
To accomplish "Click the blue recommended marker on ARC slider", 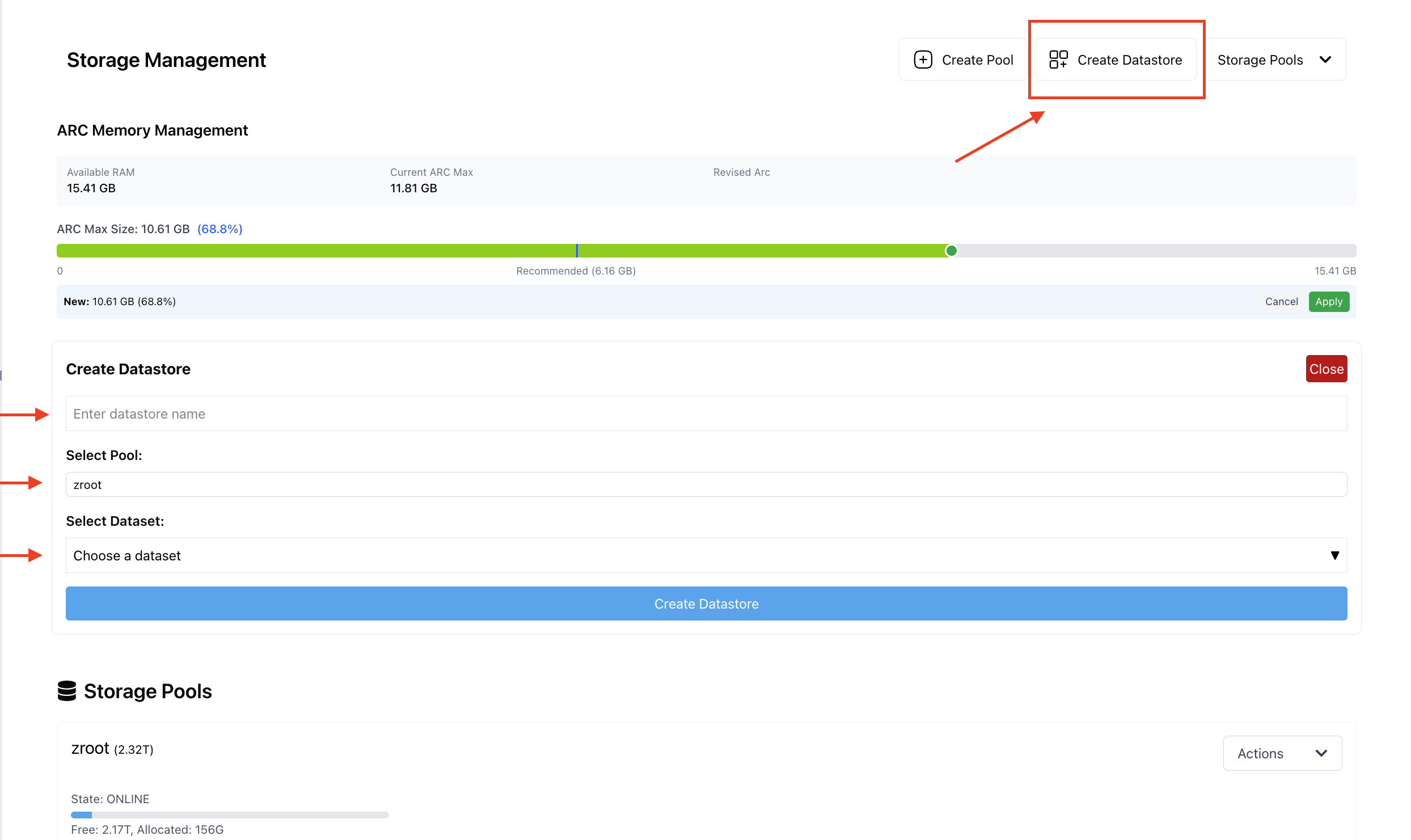I will click(577, 251).
